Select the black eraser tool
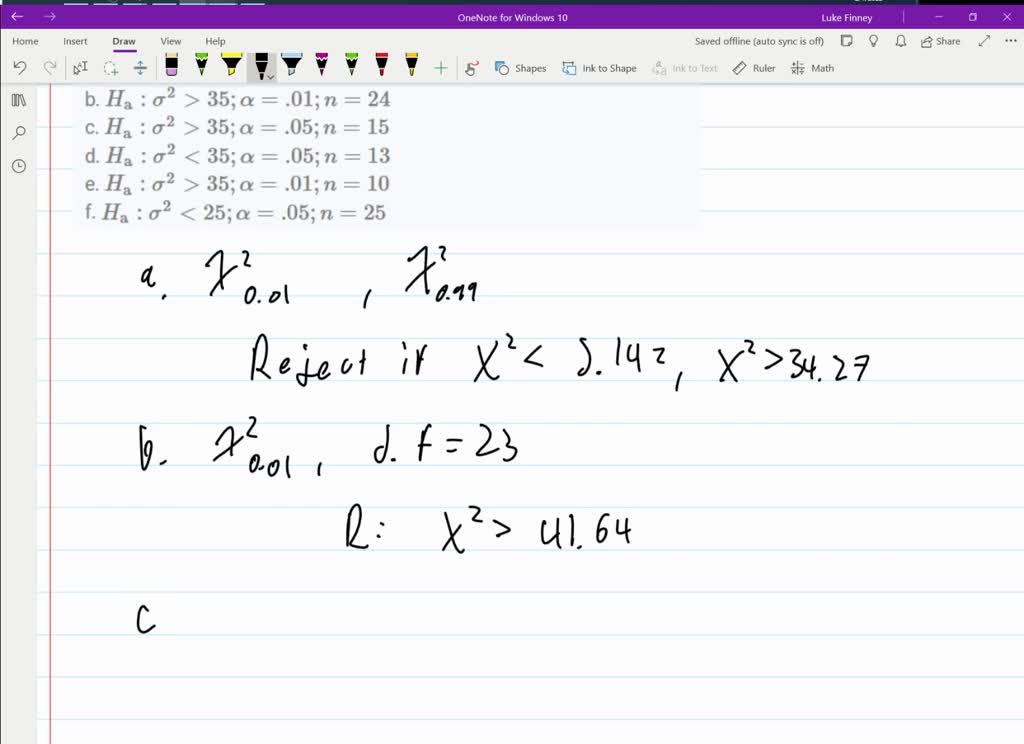Image resolution: width=1024 pixels, height=744 pixels. pyautogui.click(x=170, y=67)
